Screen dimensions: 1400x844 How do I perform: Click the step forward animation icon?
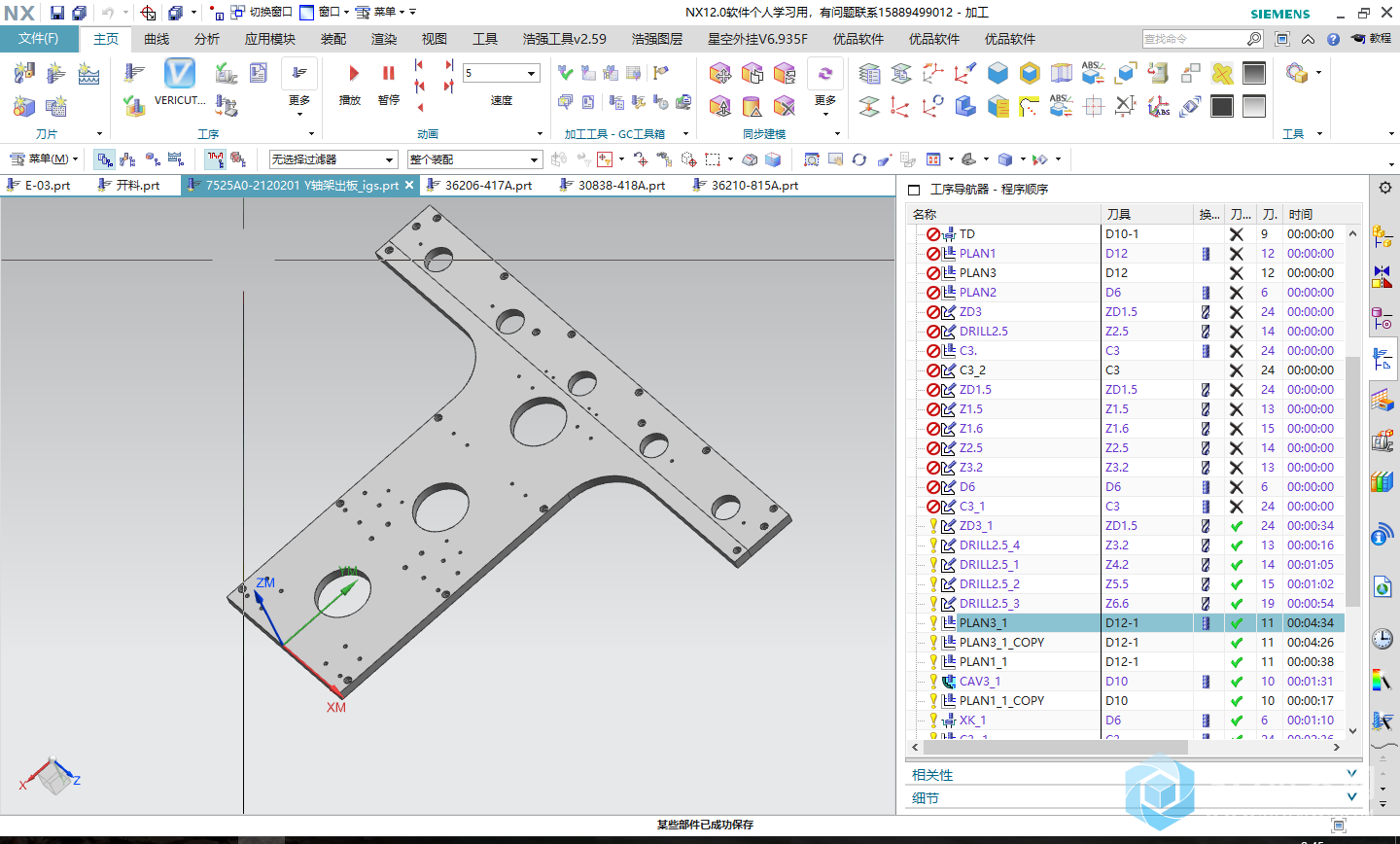point(448,65)
